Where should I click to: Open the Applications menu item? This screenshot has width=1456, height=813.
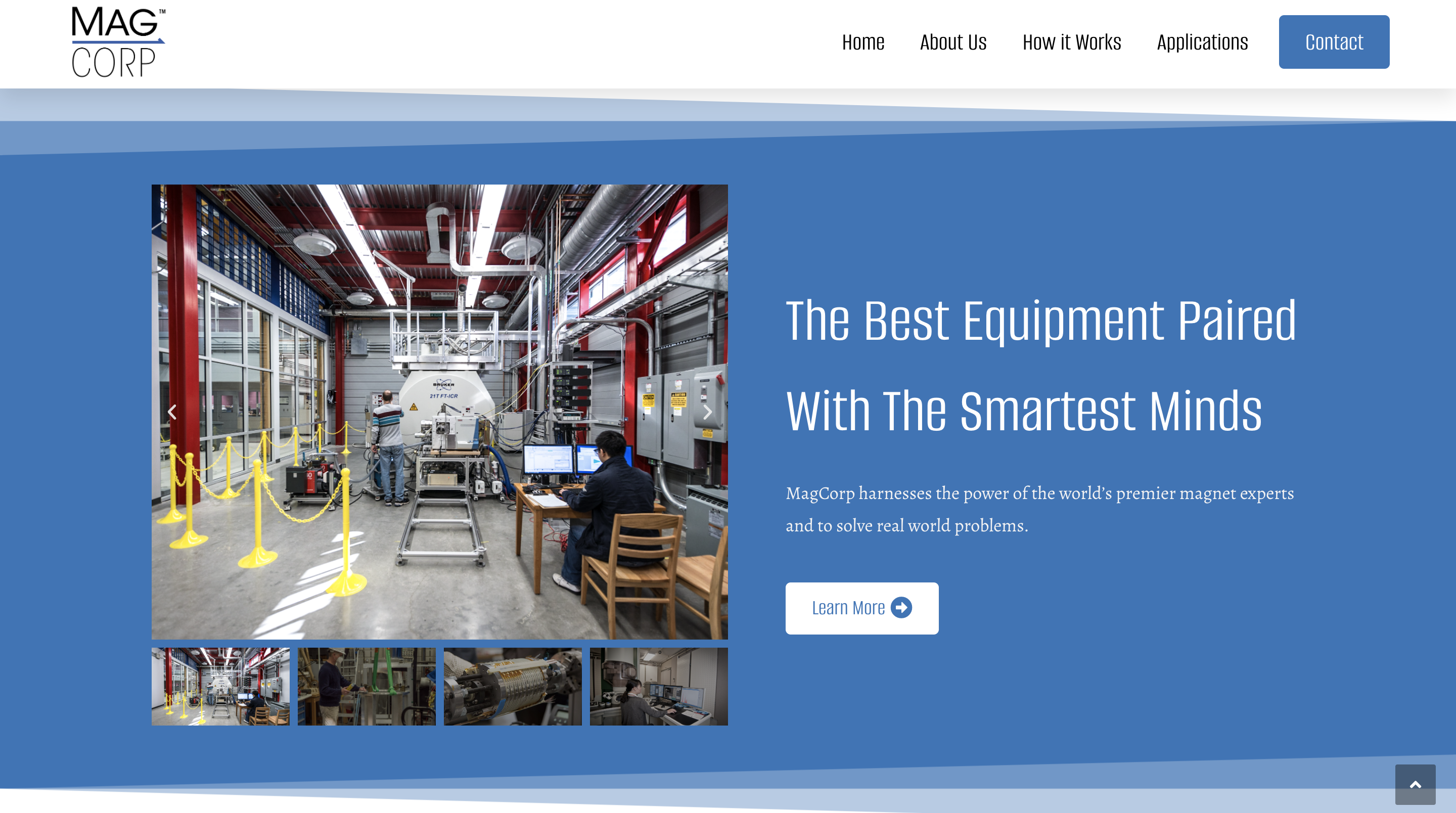click(x=1202, y=42)
